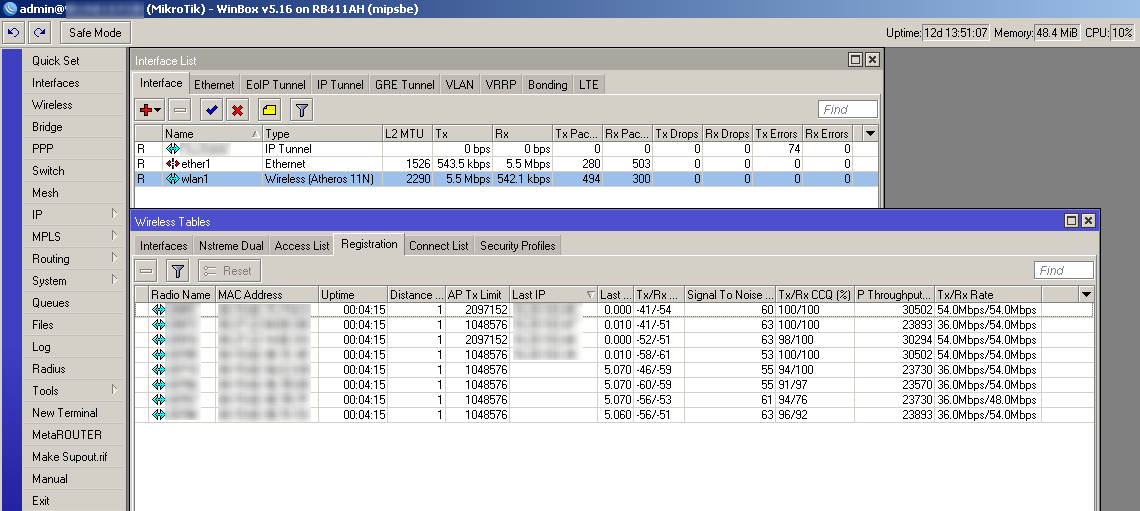This screenshot has height=511, width=1140.
Task: Click the ether1 Tx value 543.5 kbps
Action: (462, 164)
